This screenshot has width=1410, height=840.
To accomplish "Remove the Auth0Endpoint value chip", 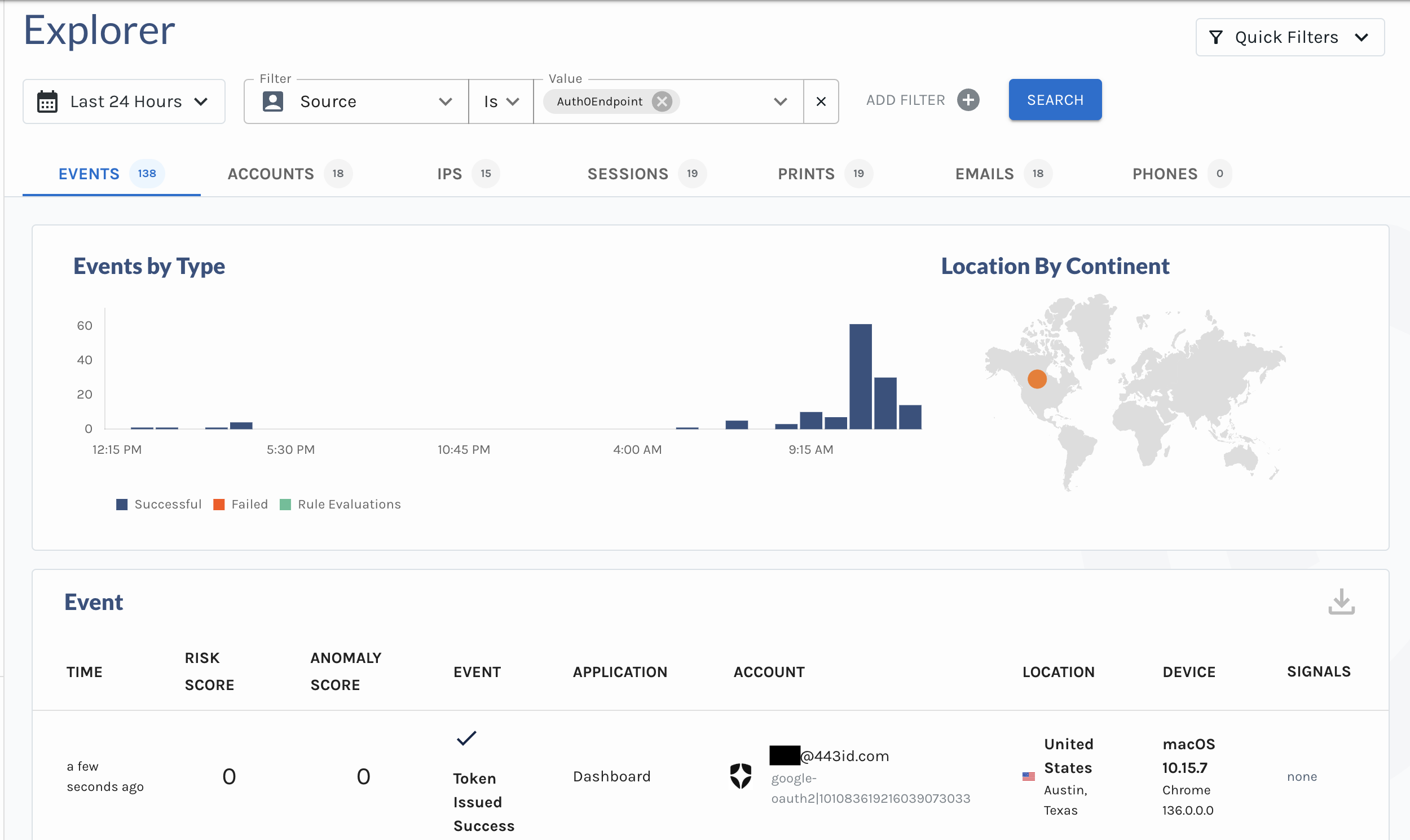I will click(x=662, y=101).
